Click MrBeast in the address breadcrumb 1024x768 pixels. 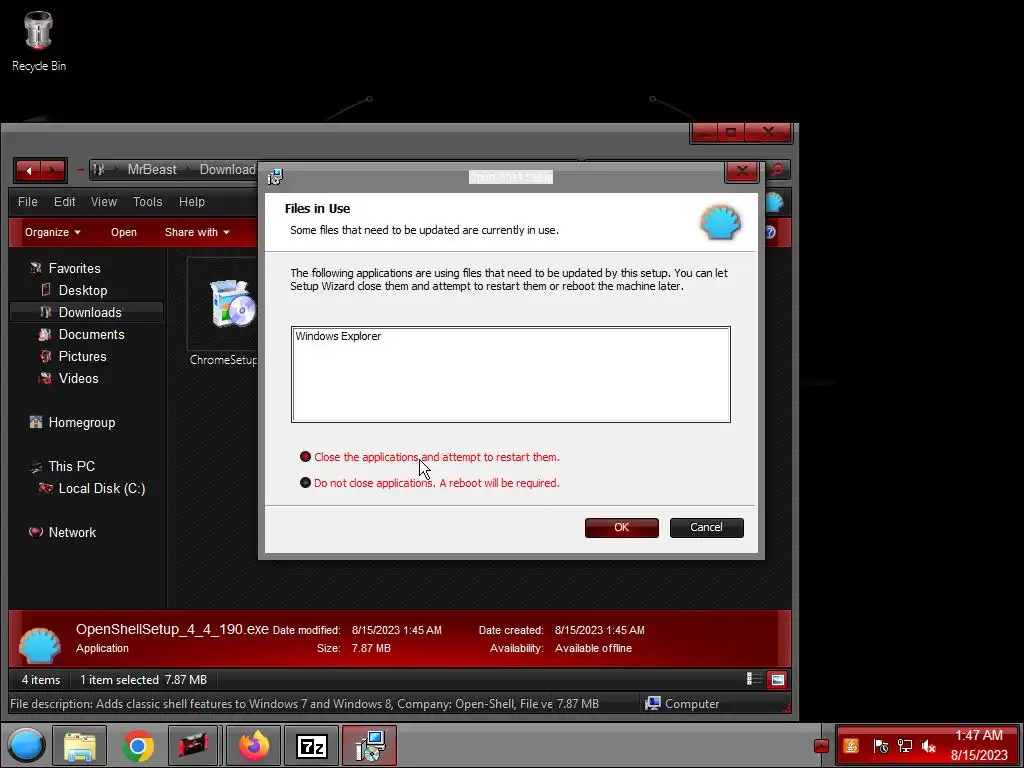point(152,170)
